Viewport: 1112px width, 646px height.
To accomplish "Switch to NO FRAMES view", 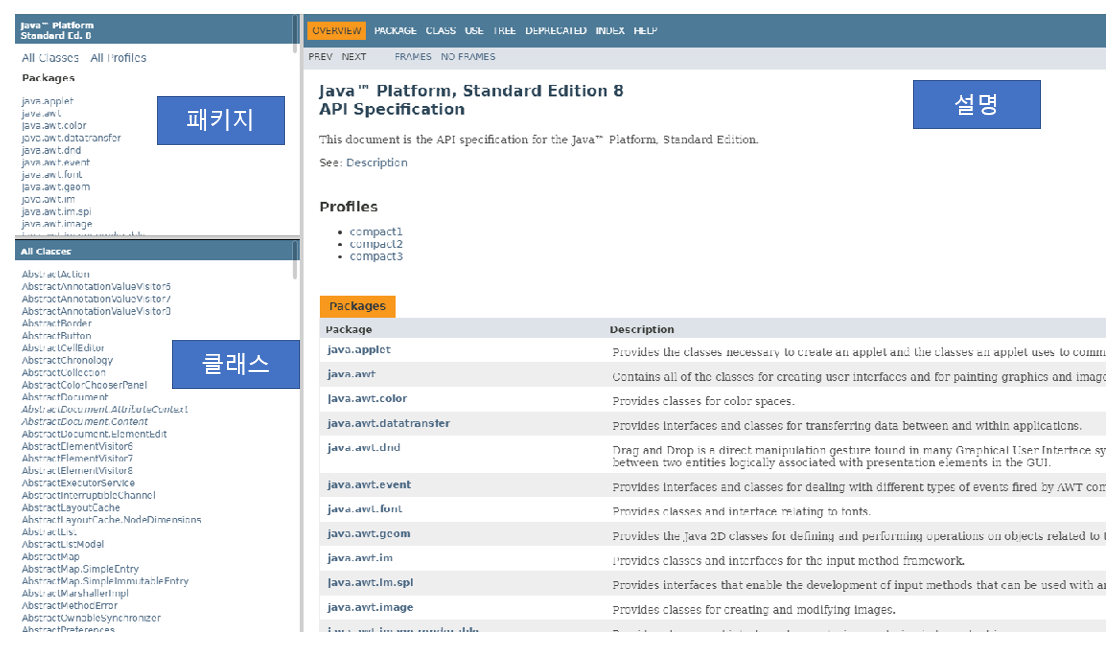I will (x=468, y=57).
